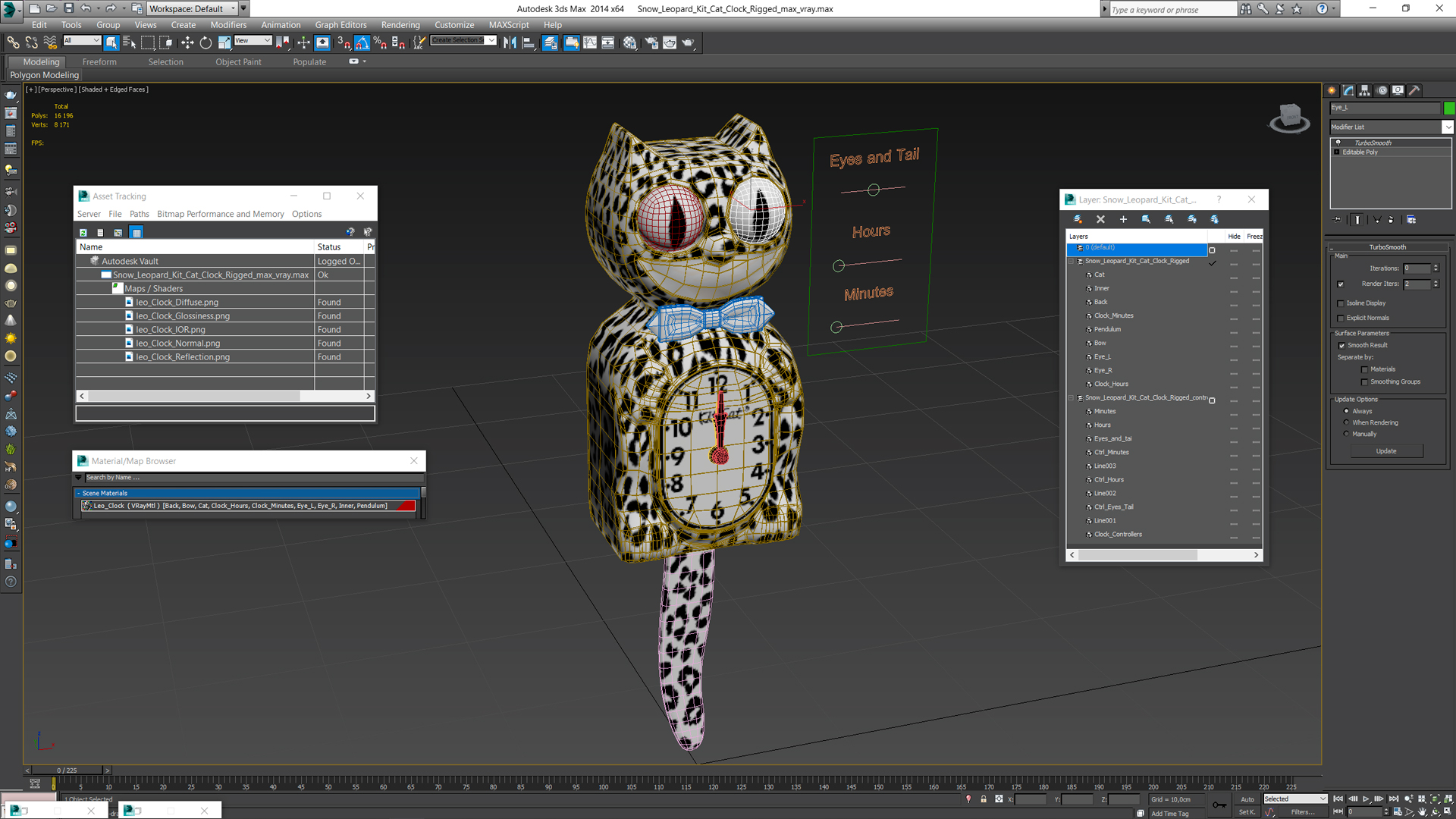Image resolution: width=1456 pixels, height=819 pixels.
Task: Enable separate by Smoothing Groups checkbox
Action: (1364, 382)
